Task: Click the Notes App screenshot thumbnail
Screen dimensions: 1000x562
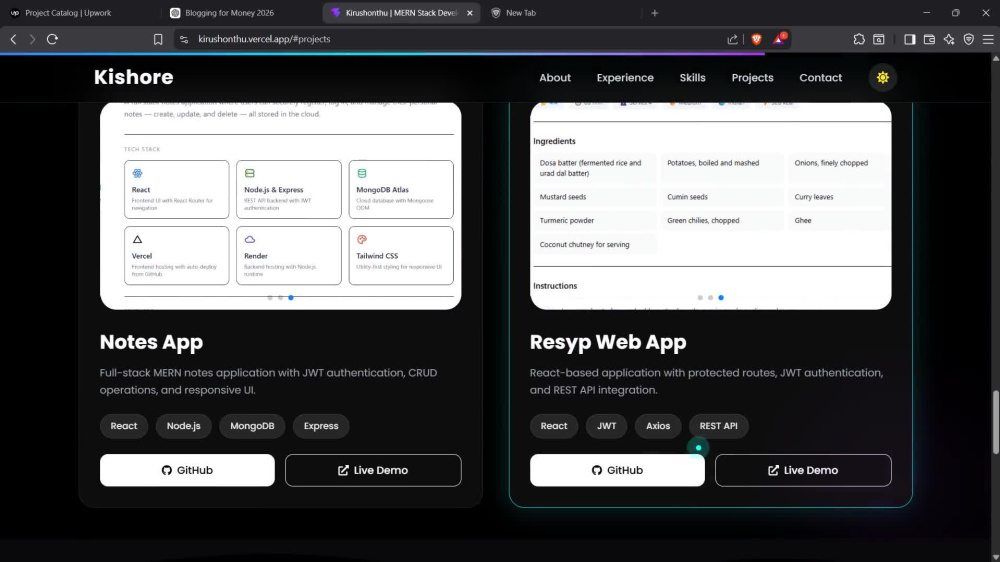Action: [281, 205]
